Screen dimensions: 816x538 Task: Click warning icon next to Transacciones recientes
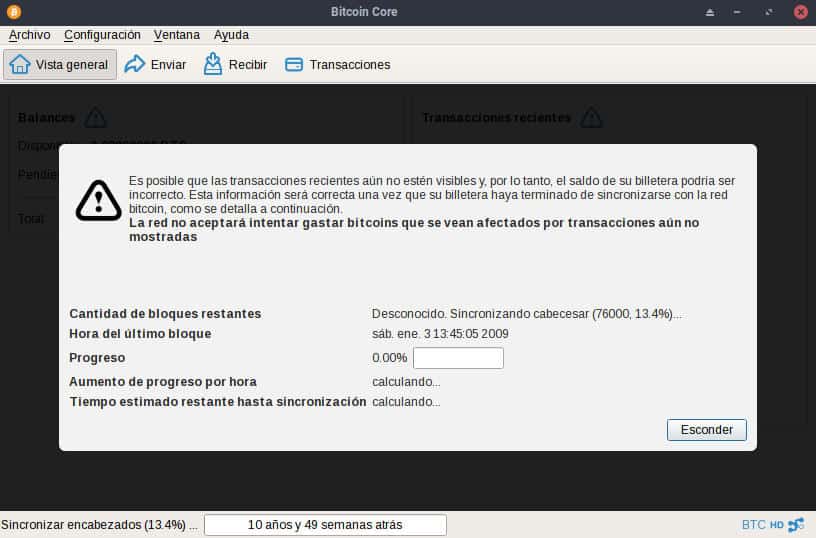click(591, 118)
